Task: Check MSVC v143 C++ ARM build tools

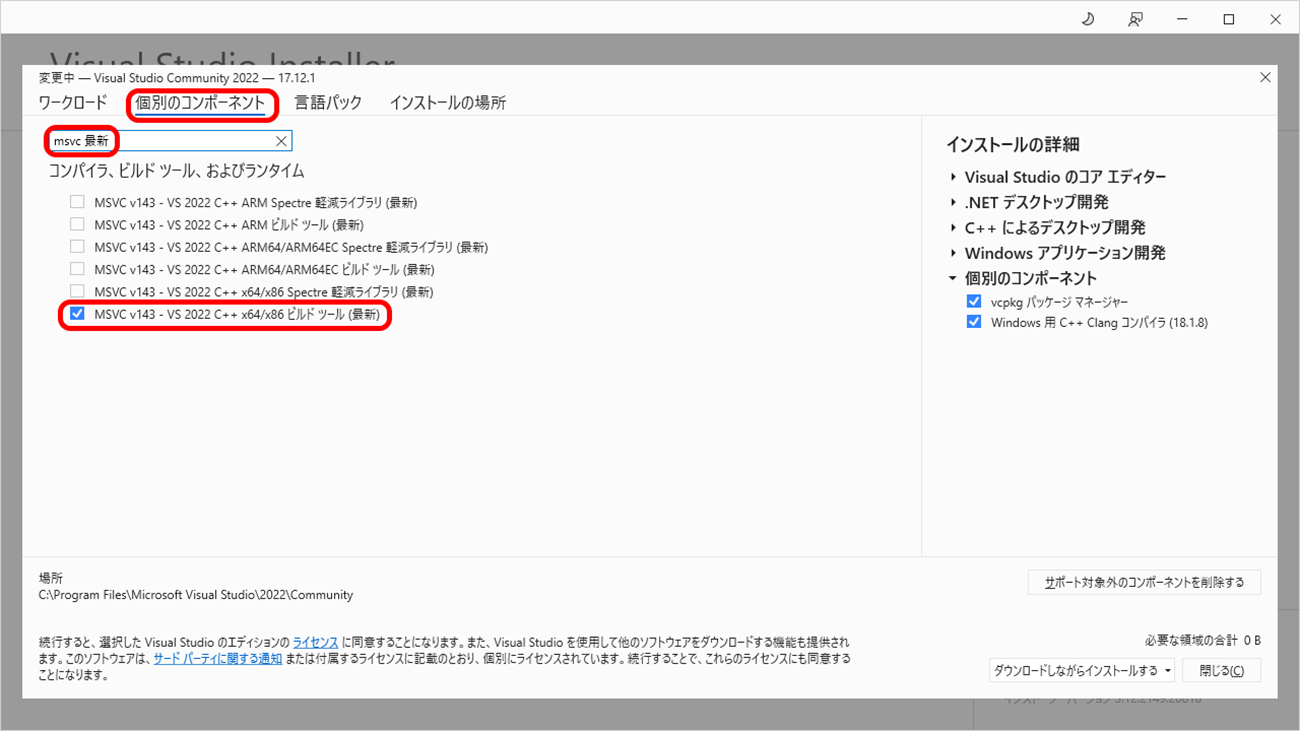Action: point(77,224)
